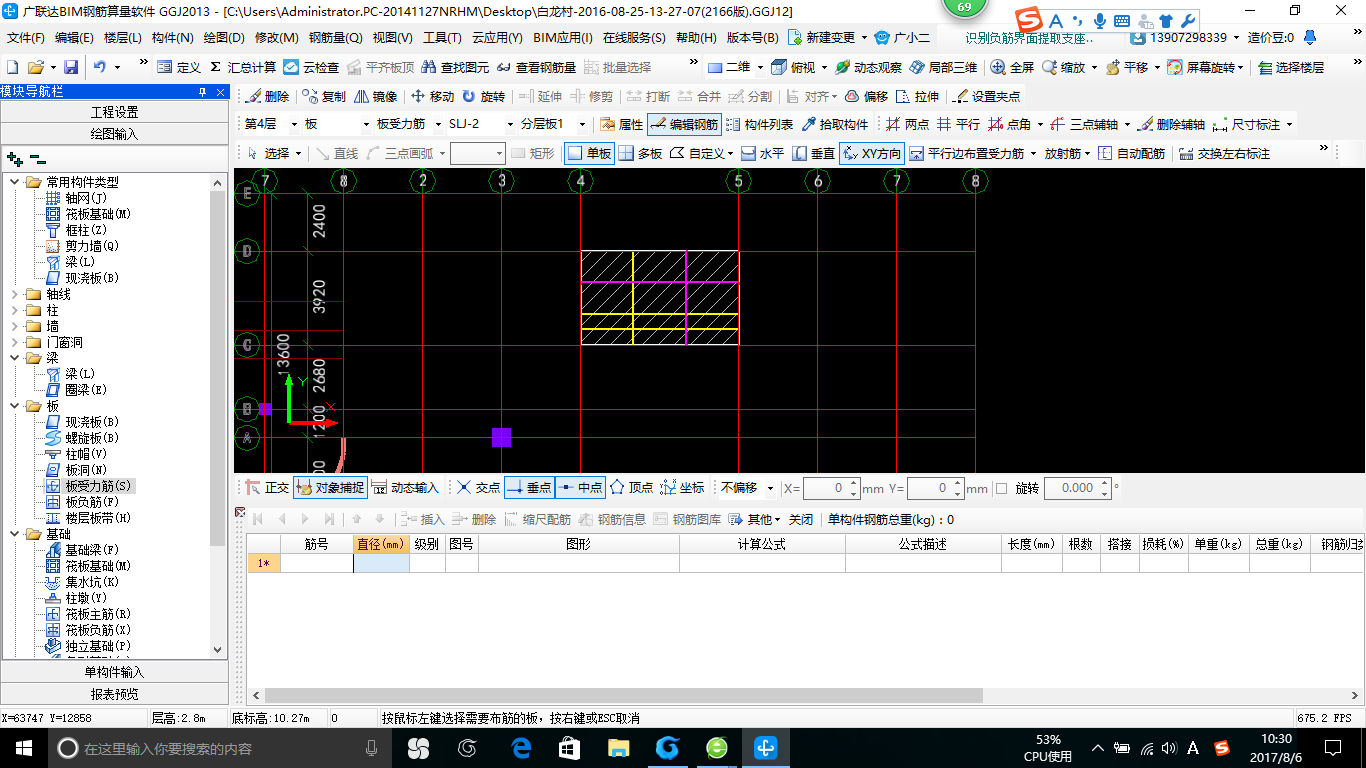Open 属性 properties panel
Image resolution: width=1366 pixels, height=768 pixels.
pos(621,125)
